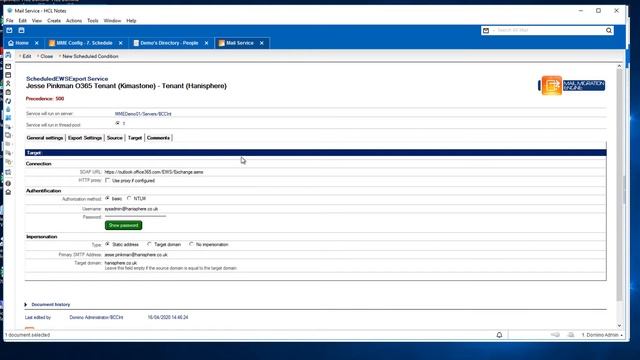
Task: Open the Comments tab
Action: [158, 138]
